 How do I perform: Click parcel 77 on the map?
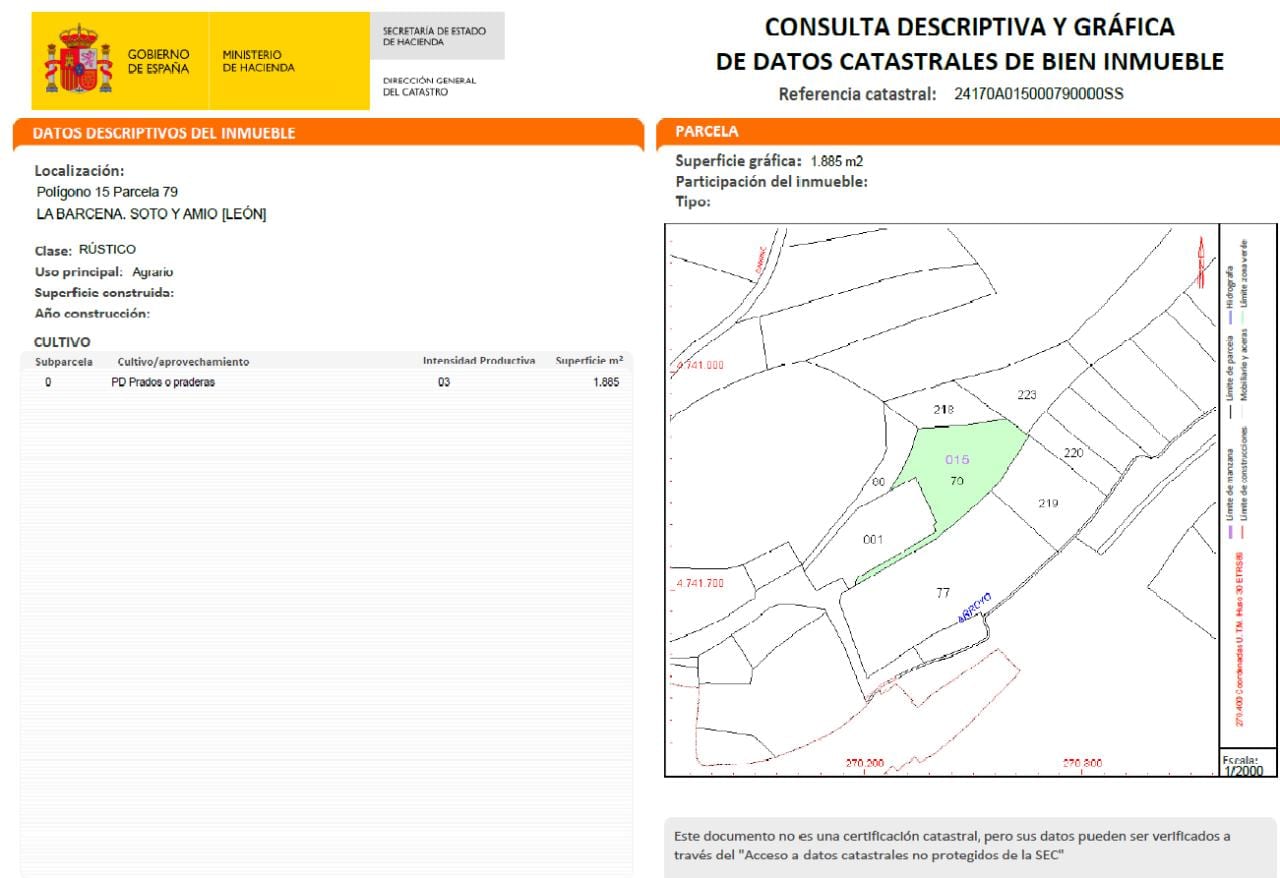(943, 593)
